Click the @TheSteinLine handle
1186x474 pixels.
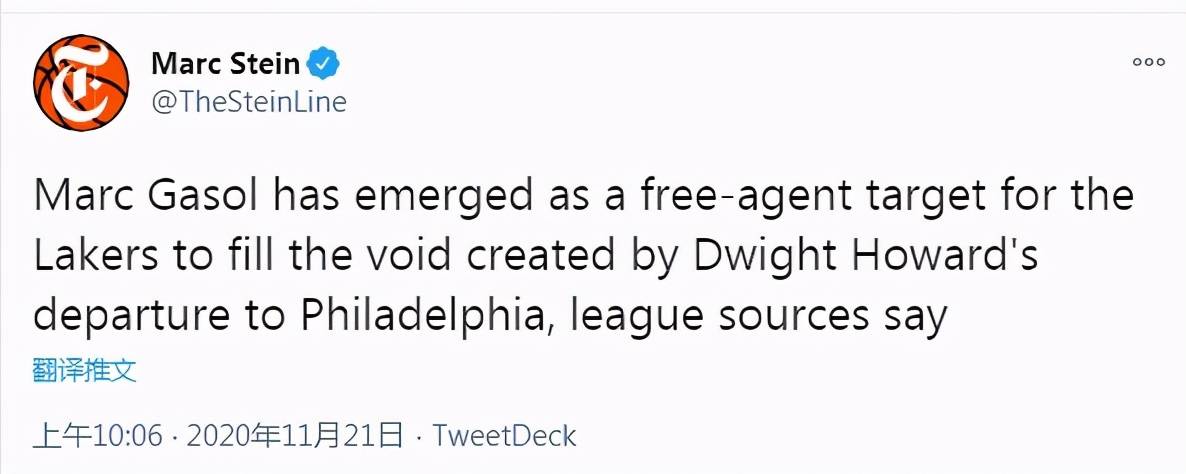(x=248, y=101)
